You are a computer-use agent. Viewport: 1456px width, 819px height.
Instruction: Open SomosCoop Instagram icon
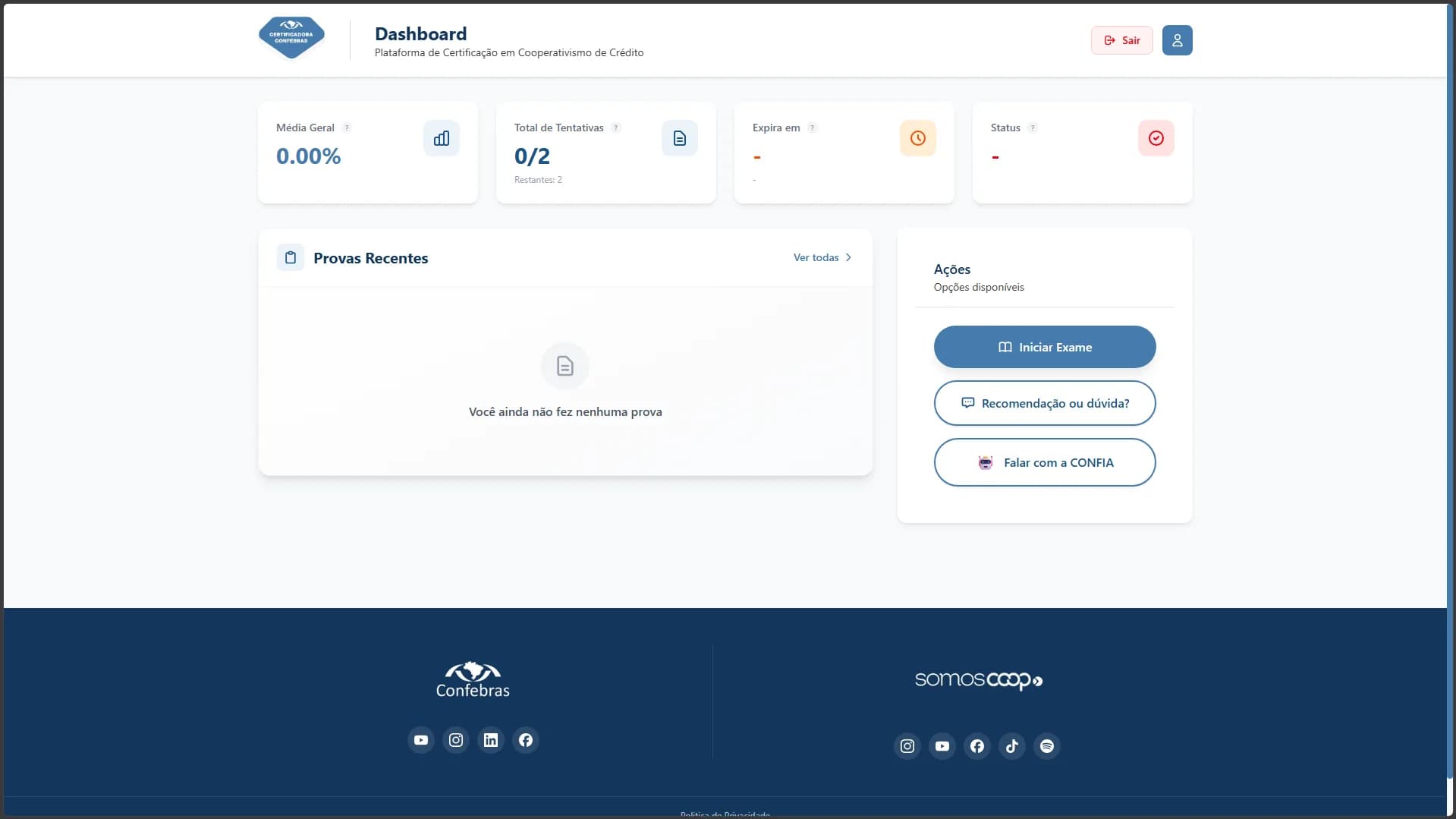(x=907, y=746)
